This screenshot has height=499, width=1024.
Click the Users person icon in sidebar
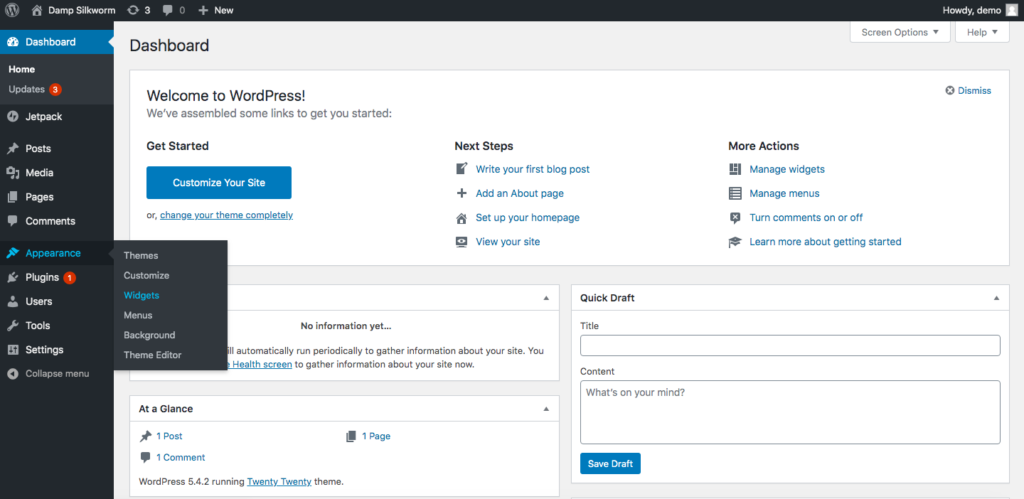[12, 301]
